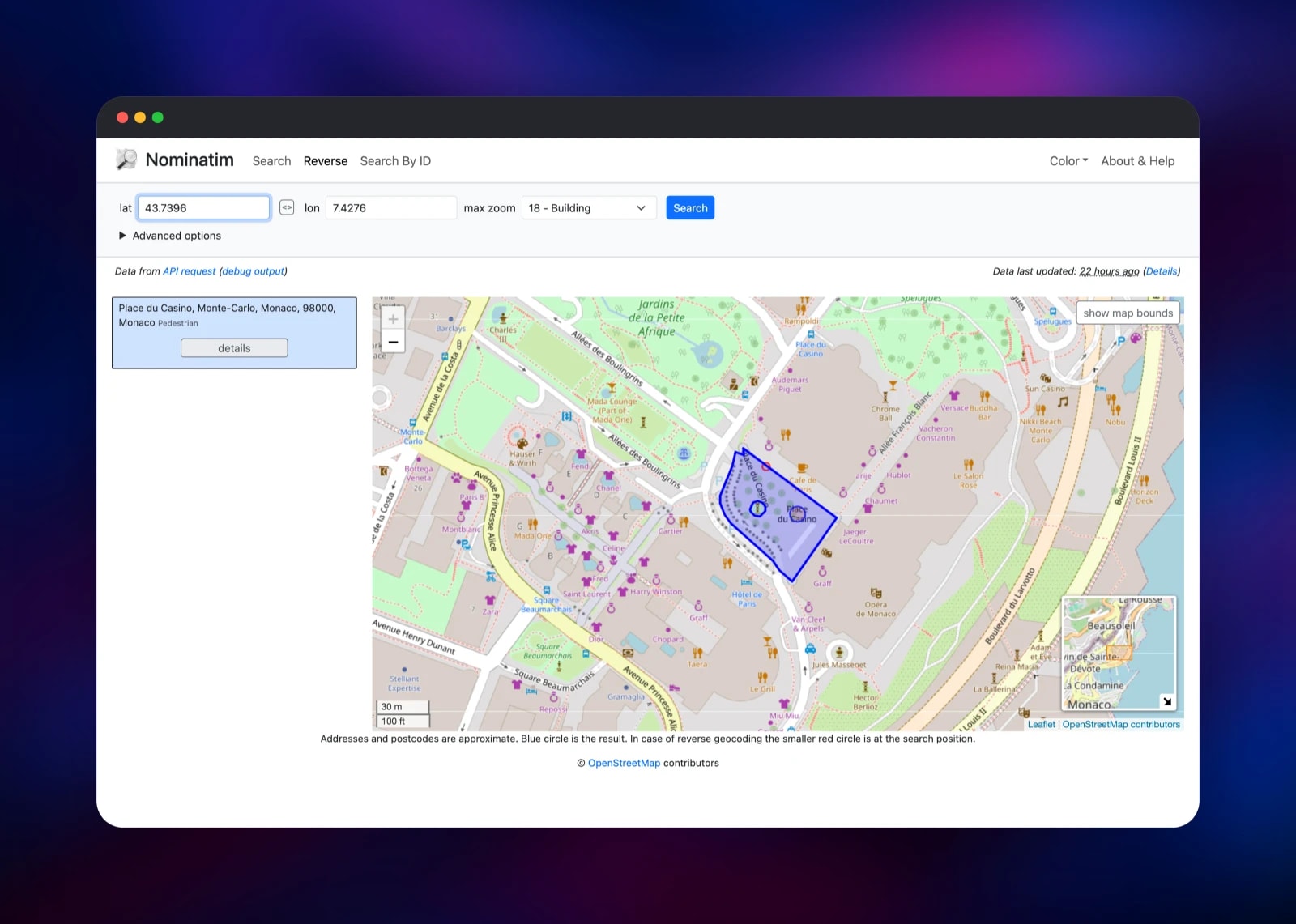Open About & Help page
1296x924 pixels.
[1137, 161]
